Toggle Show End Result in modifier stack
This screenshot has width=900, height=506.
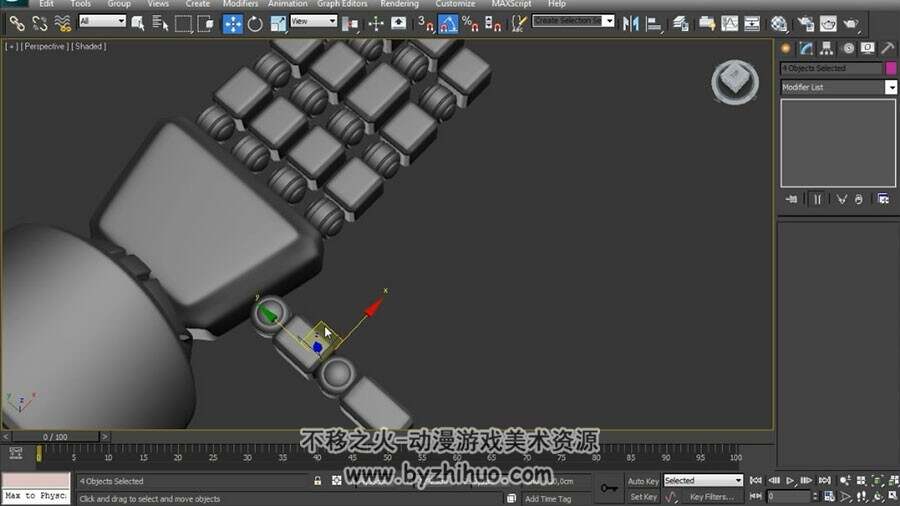click(x=817, y=199)
